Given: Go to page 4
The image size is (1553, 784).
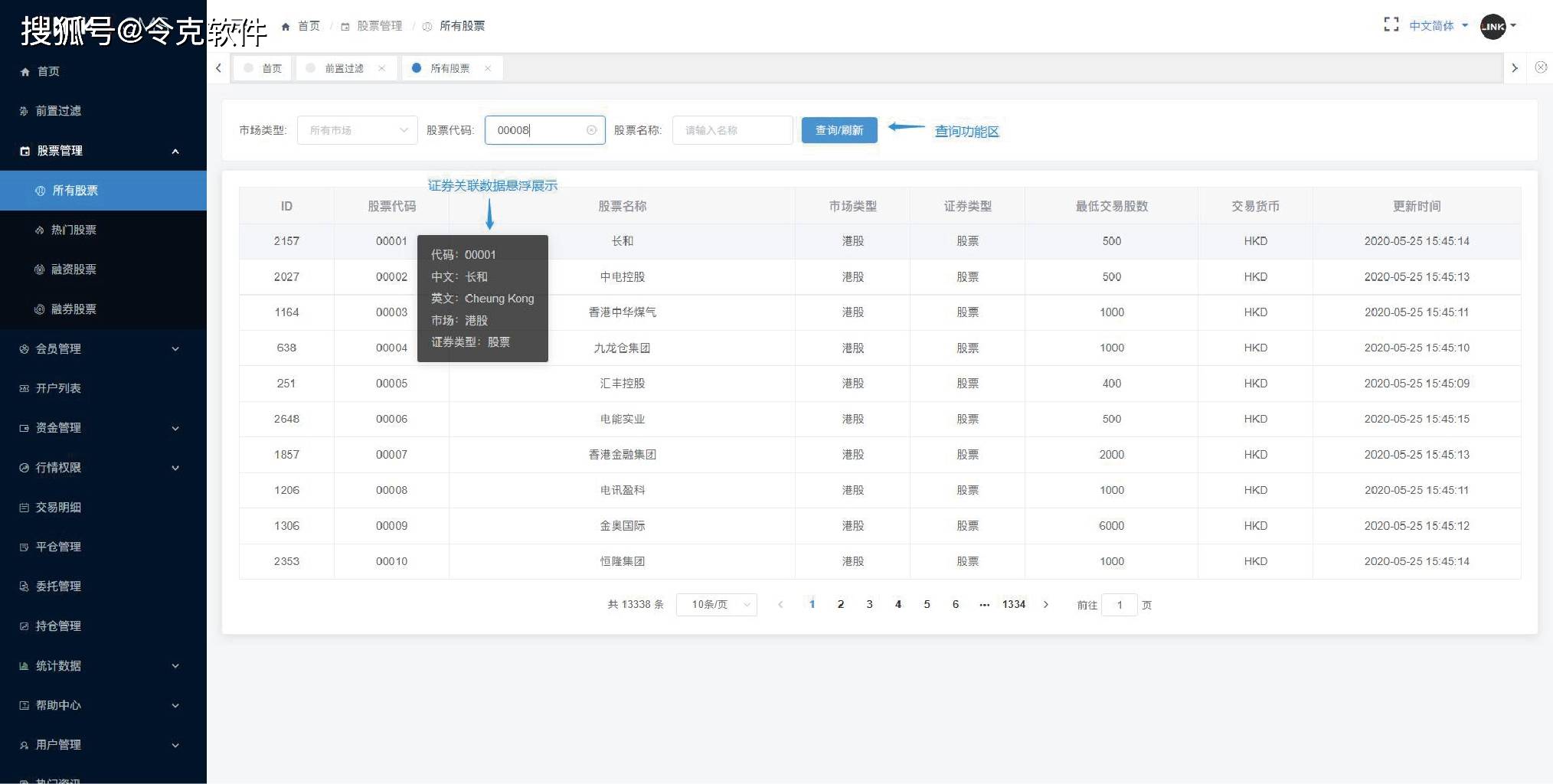Looking at the screenshot, I should [x=898, y=605].
